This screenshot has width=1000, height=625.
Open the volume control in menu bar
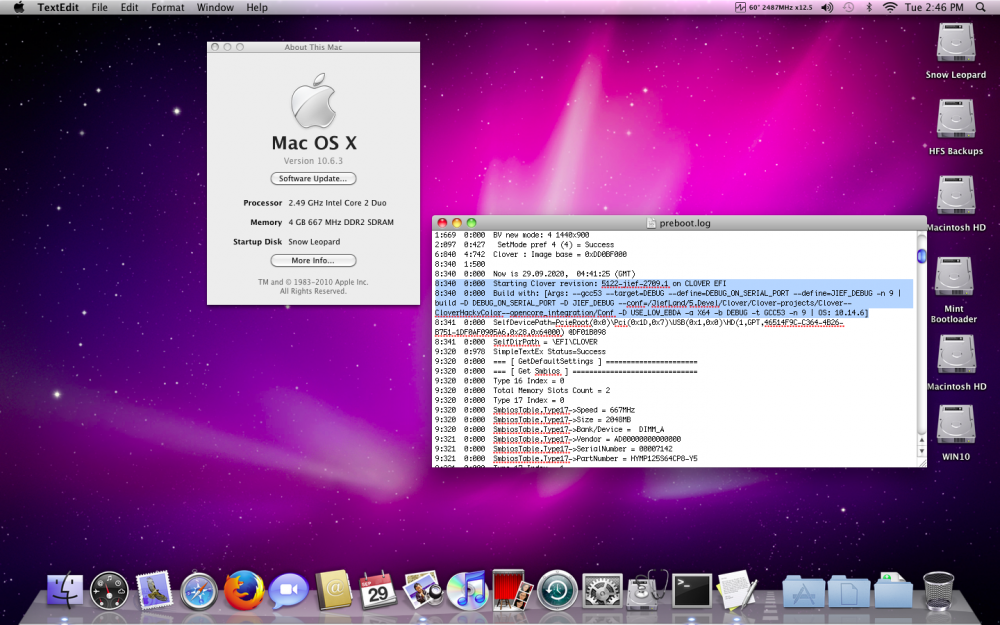[827, 8]
